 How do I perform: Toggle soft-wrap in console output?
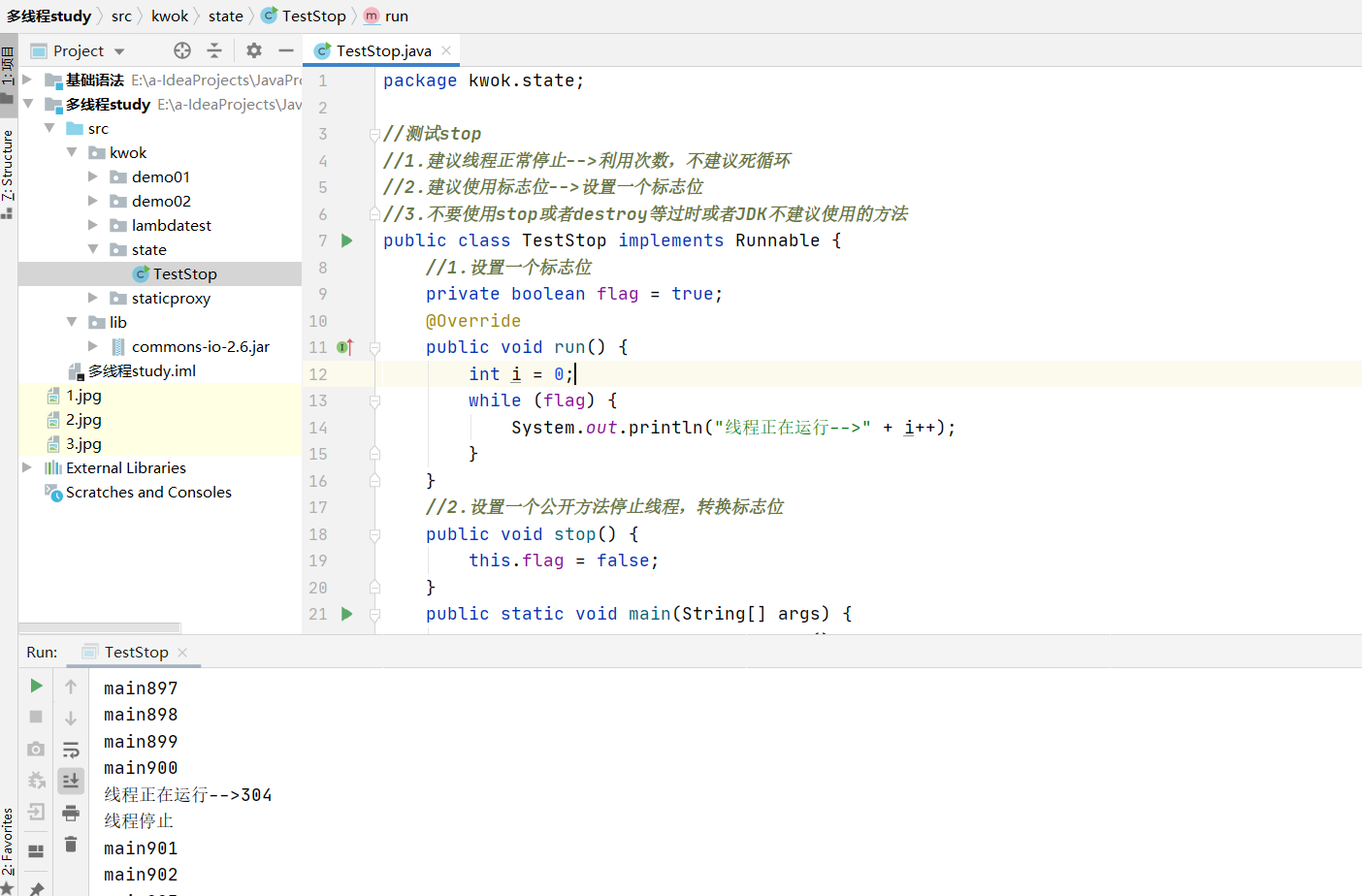pos(71,750)
